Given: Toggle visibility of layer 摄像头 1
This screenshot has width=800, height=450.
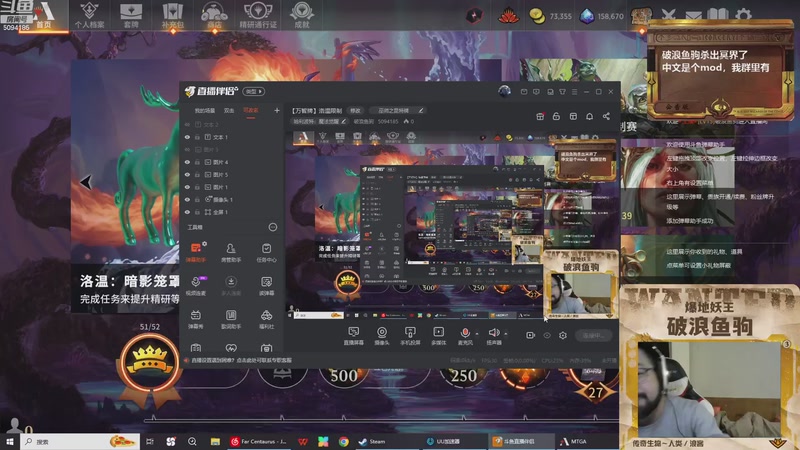Looking at the screenshot, I should pyautogui.click(x=187, y=199).
